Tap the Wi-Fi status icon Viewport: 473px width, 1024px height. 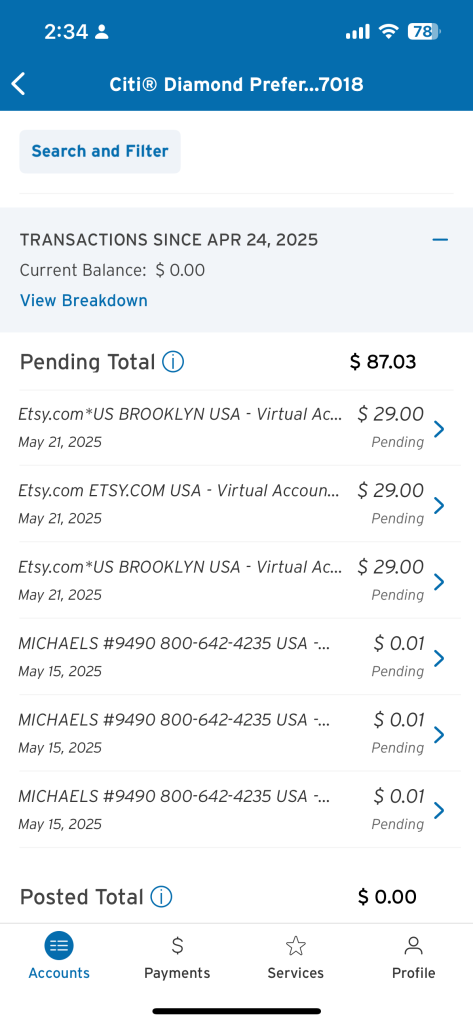(x=389, y=31)
